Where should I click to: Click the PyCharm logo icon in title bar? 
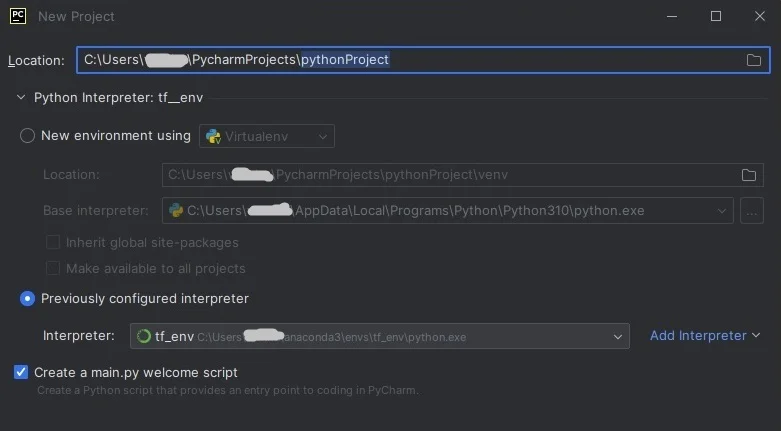[x=17, y=16]
